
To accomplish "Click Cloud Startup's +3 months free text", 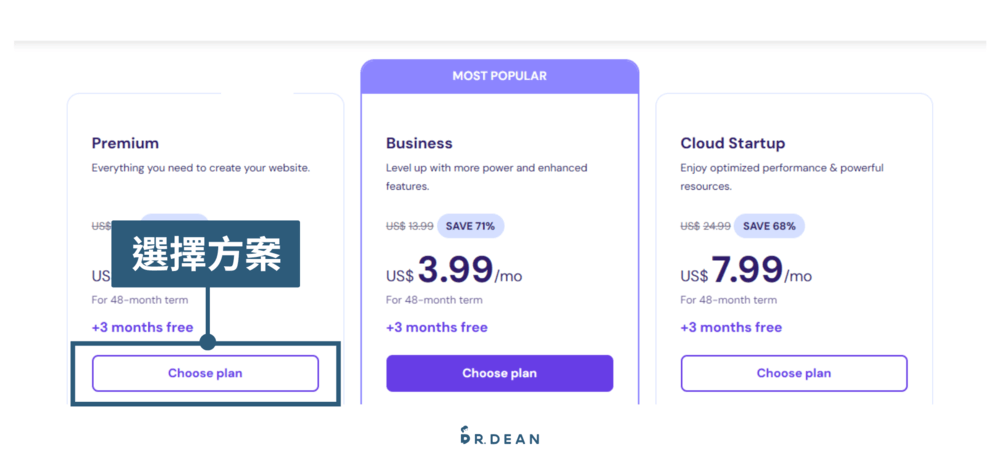I will point(731,327).
